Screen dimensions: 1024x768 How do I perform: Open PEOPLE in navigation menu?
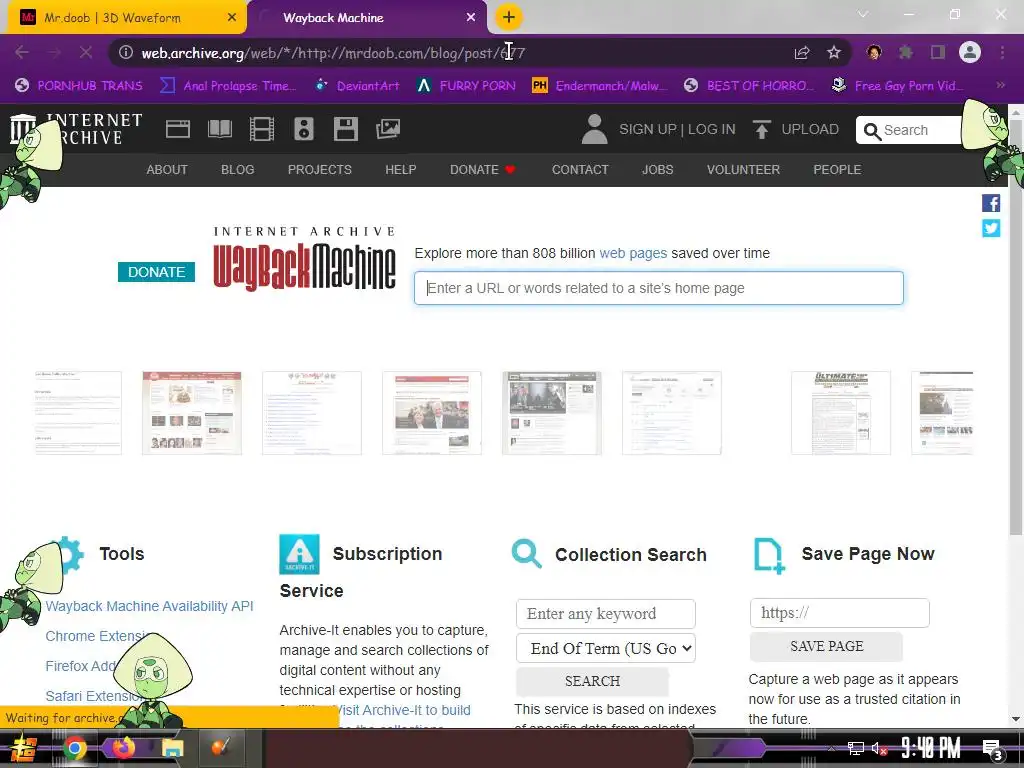pos(837,170)
